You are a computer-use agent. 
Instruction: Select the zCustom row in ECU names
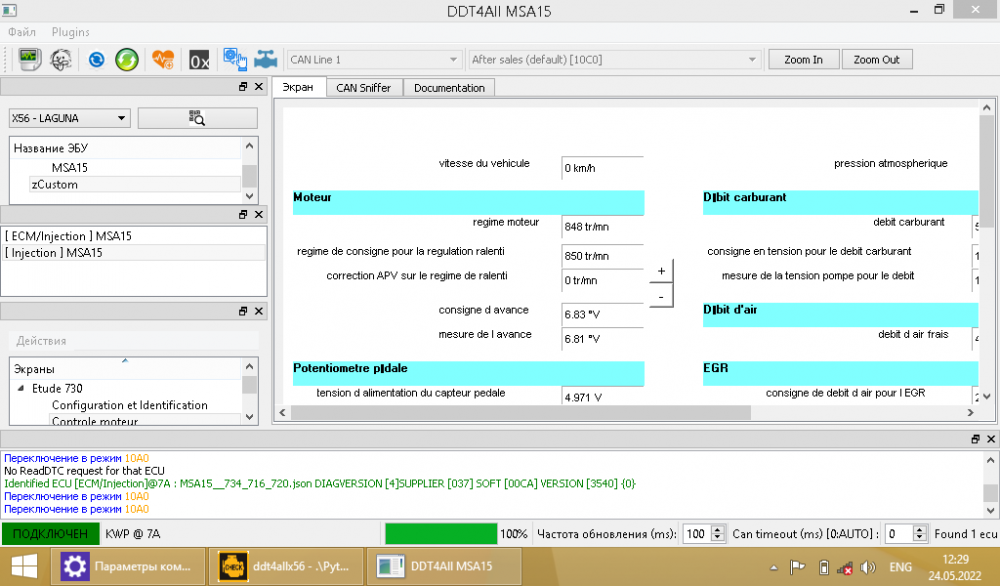click(134, 184)
